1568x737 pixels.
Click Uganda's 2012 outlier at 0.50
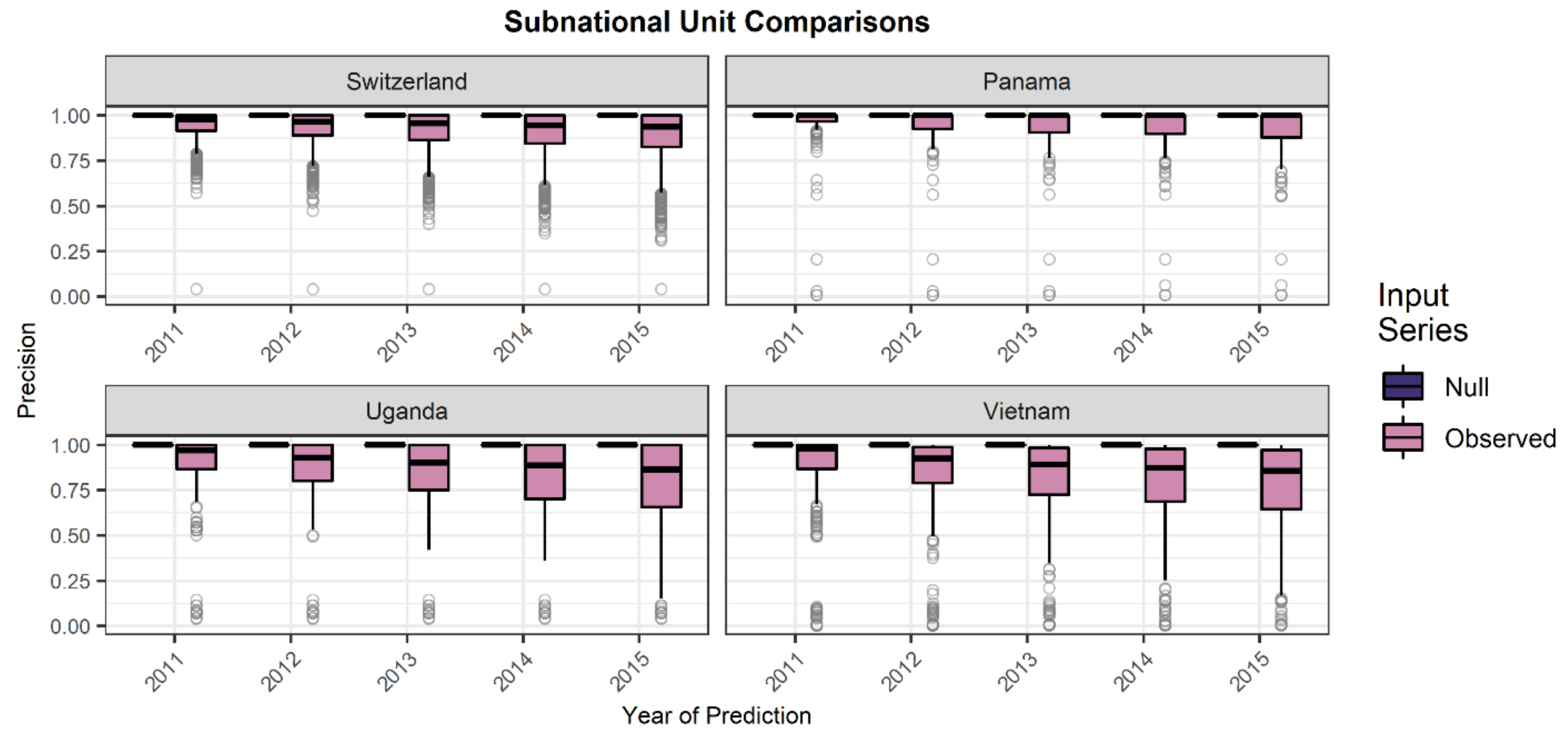point(312,536)
